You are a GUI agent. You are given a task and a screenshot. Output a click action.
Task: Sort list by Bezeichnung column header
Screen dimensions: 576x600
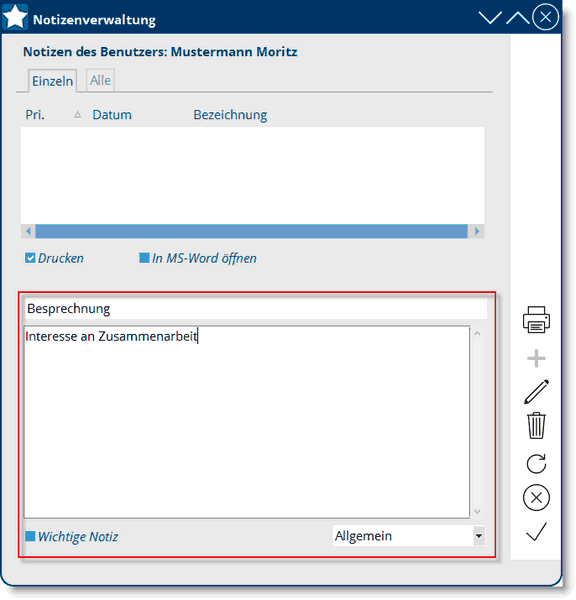pos(230,115)
